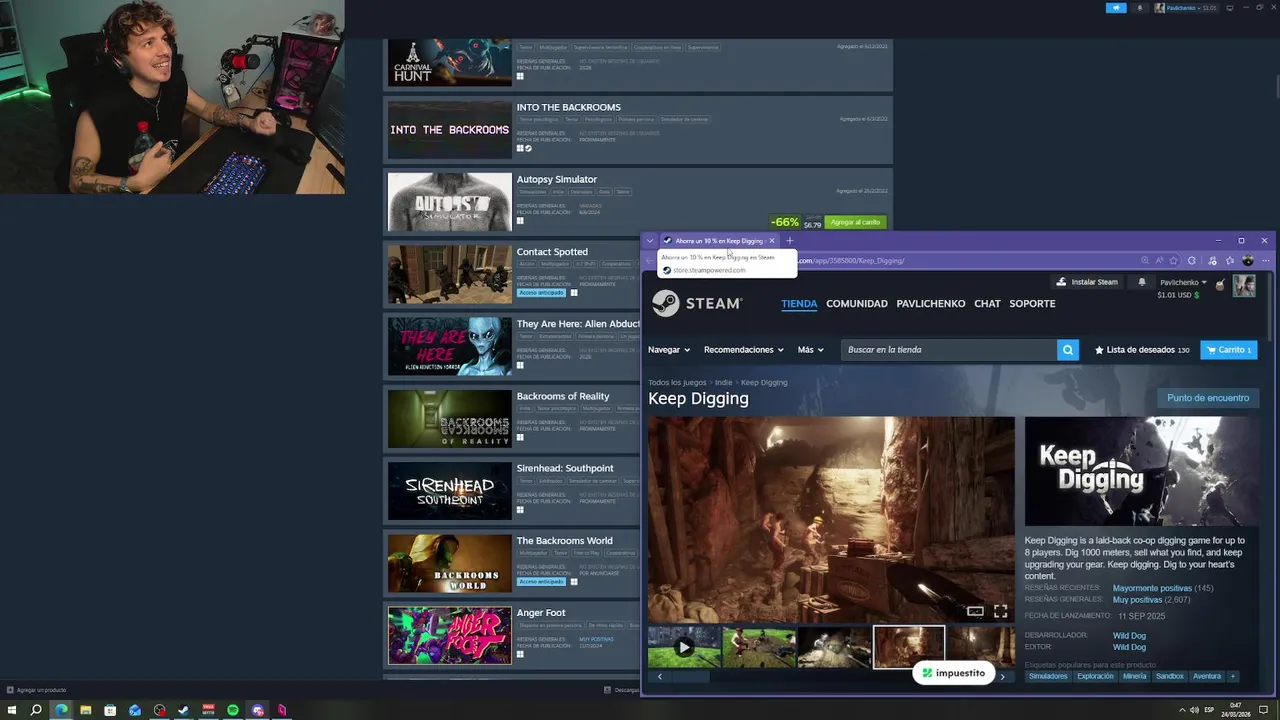Open Sirenhead: Southpoint wishlist entry

(x=565, y=468)
